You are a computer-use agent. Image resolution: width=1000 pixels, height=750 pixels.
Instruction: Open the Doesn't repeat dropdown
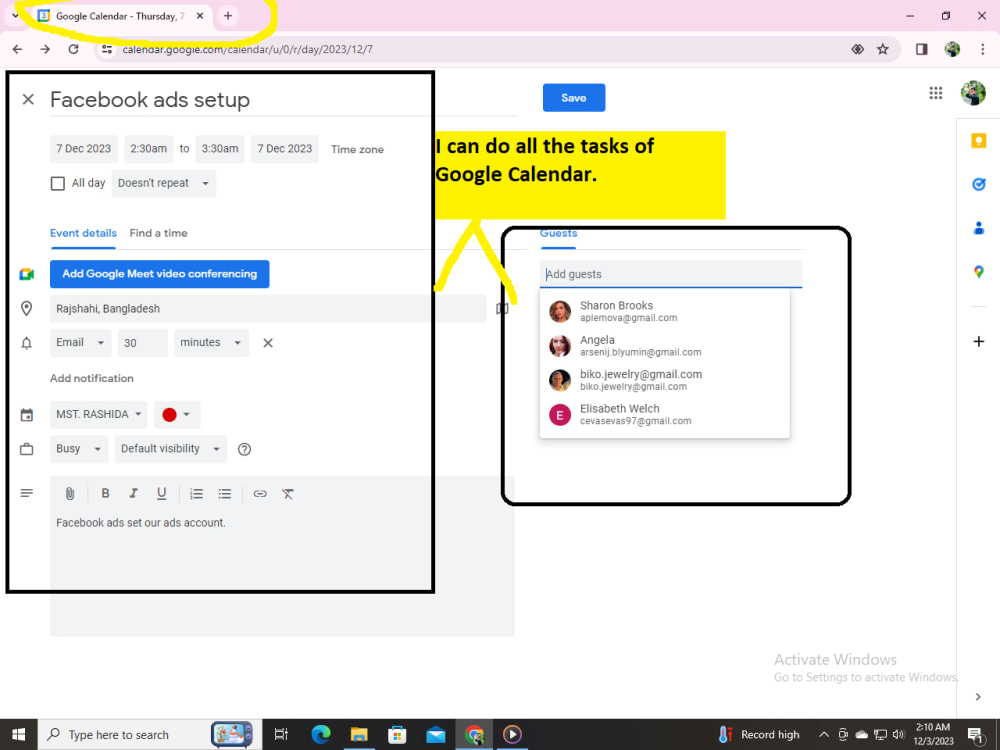164,184
